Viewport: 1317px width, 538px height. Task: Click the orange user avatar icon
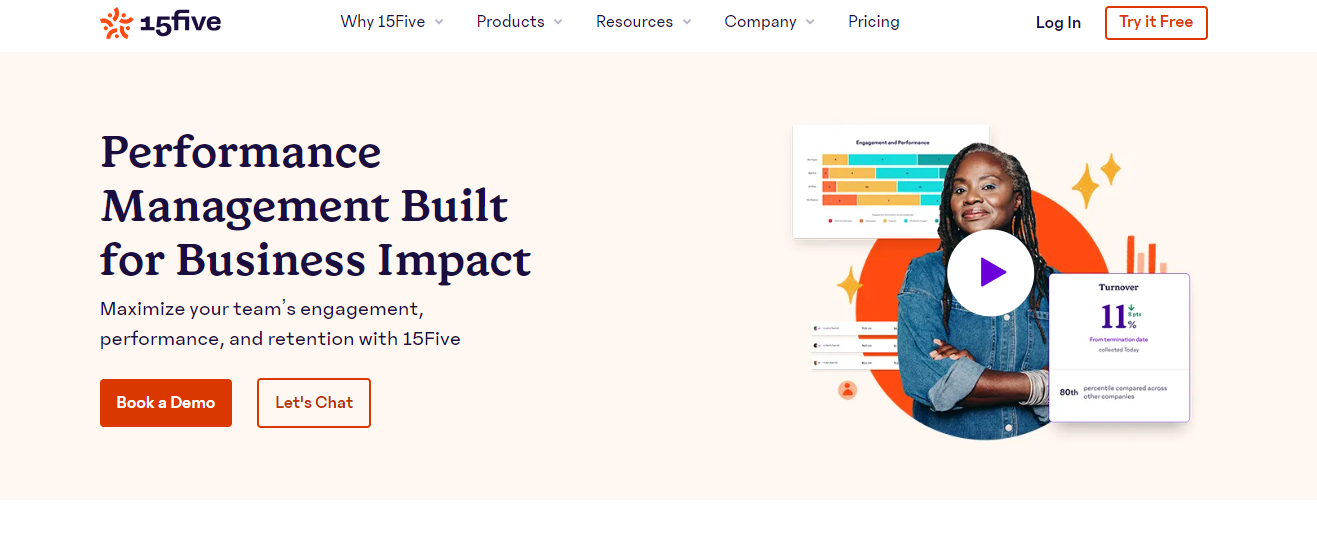pos(848,390)
